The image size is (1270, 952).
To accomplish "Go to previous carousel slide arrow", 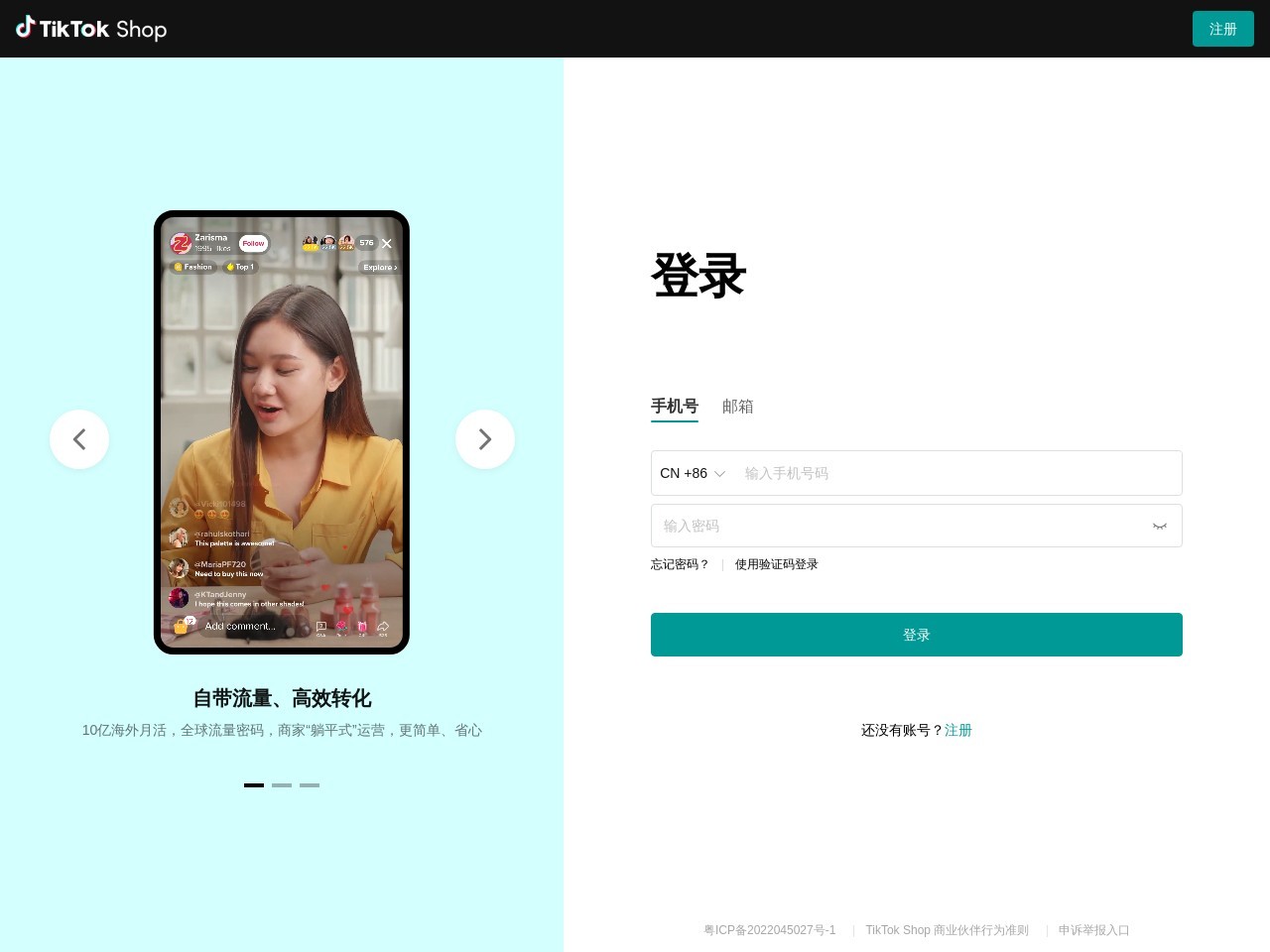I will point(79,439).
